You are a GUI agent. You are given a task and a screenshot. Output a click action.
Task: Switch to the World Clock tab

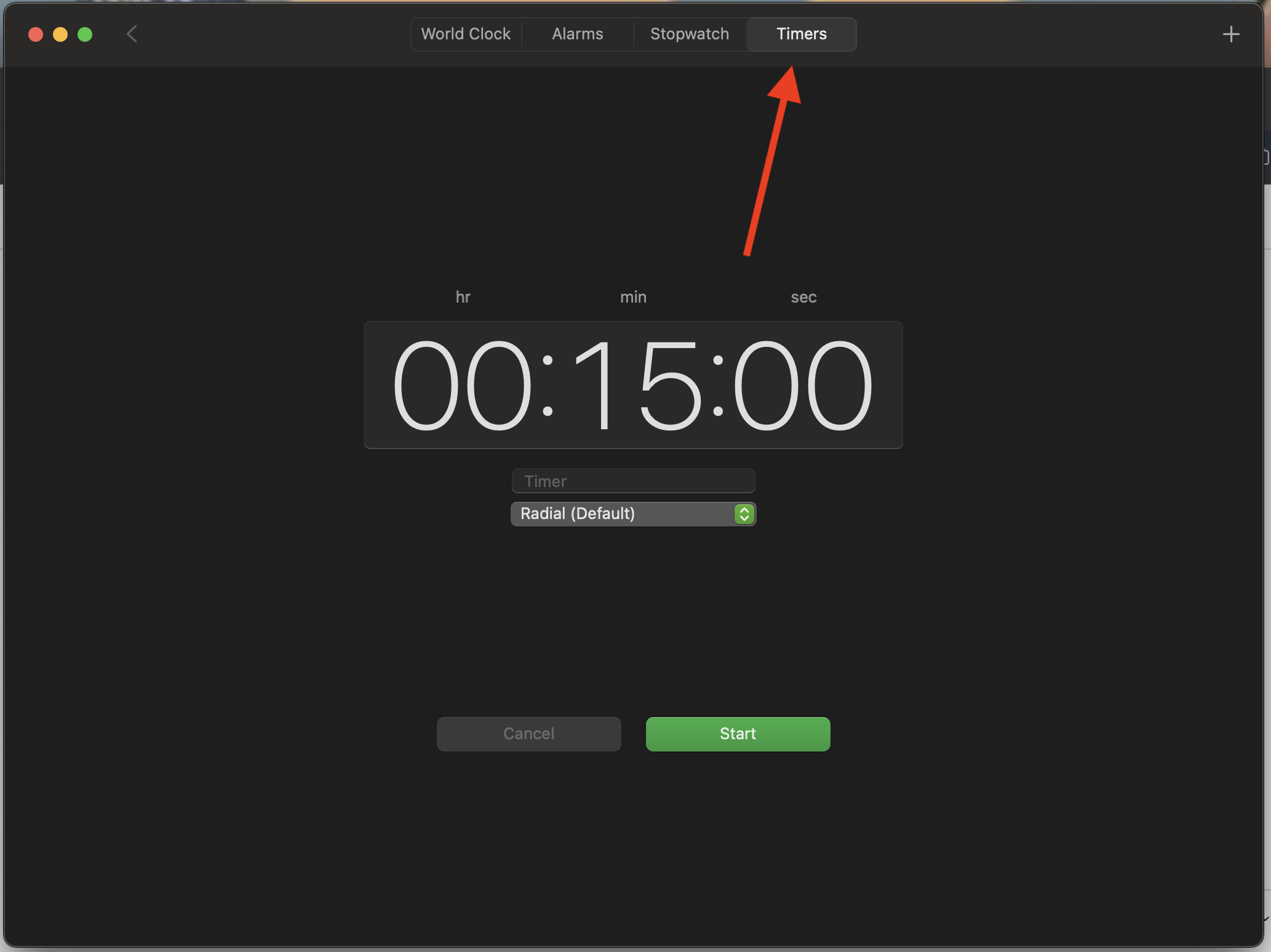pos(466,34)
